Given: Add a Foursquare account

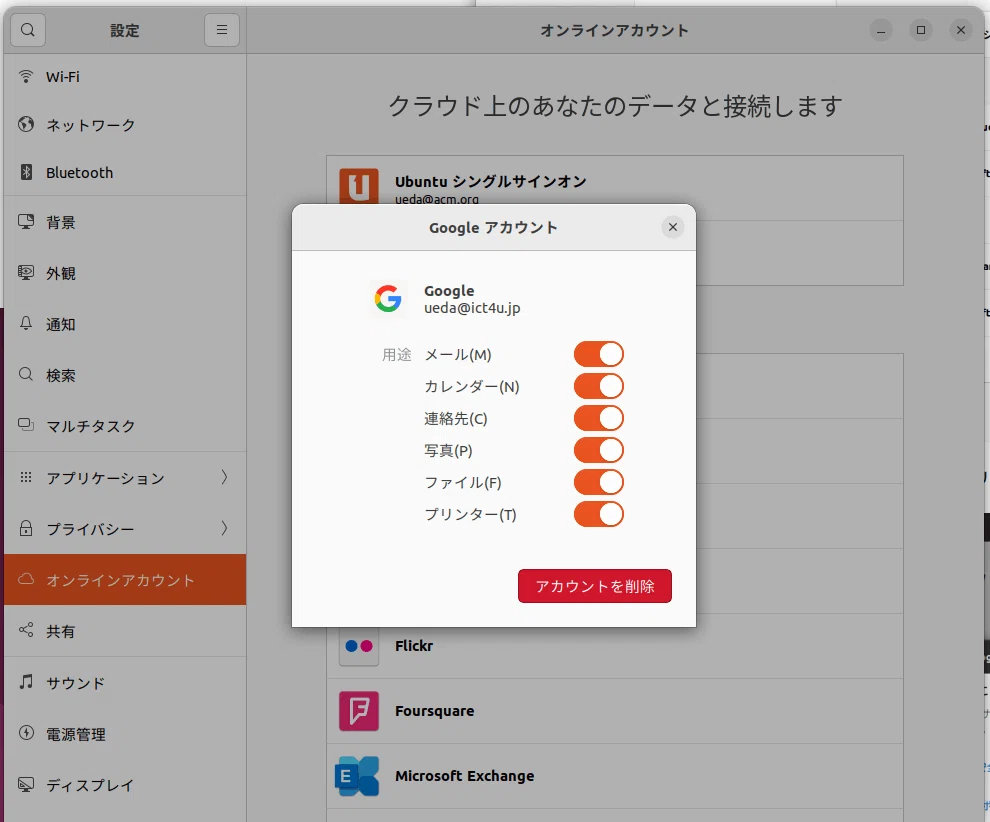Looking at the screenshot, I should pos(614,711).
